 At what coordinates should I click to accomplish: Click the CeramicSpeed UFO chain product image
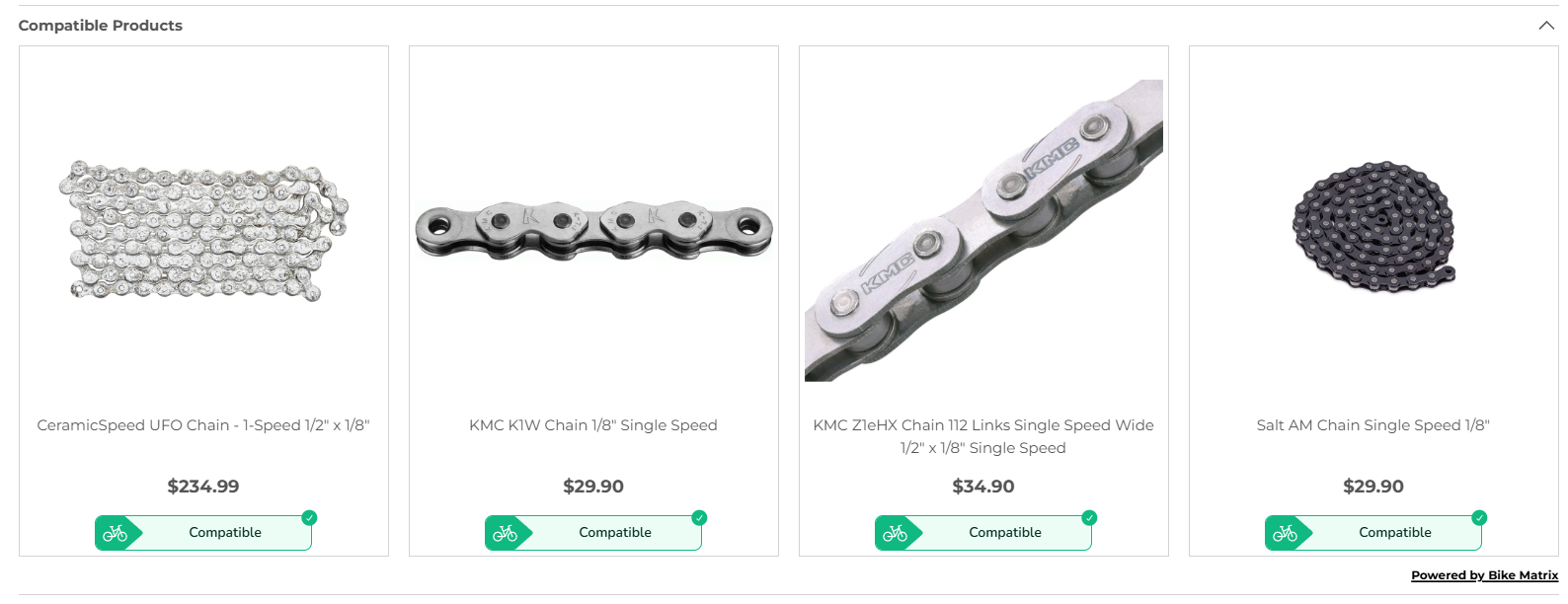203,231
